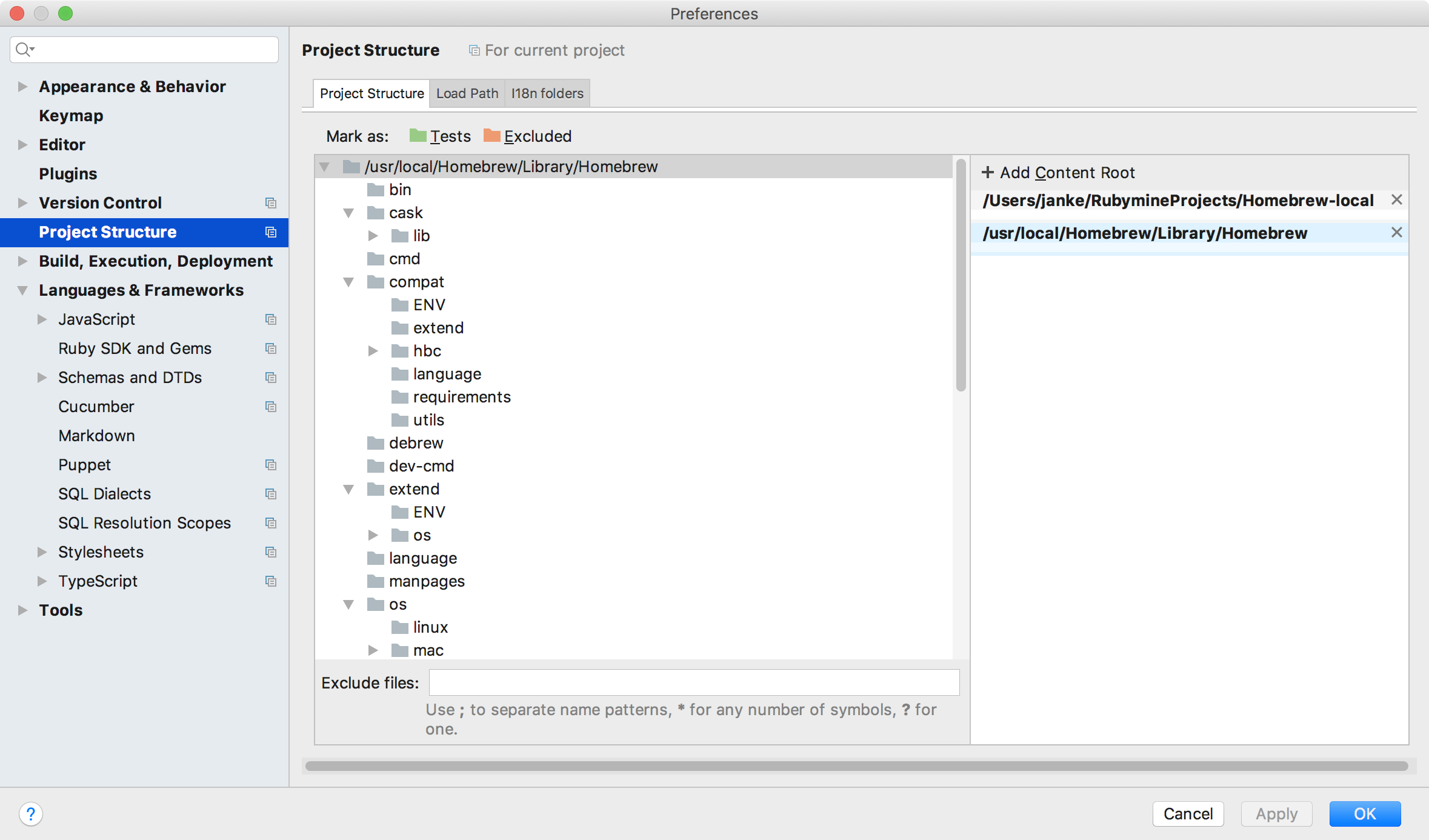This screenshot has width=1429, height=840.
Task: Click the Cancel button
Action: (x=1188, y=814)
